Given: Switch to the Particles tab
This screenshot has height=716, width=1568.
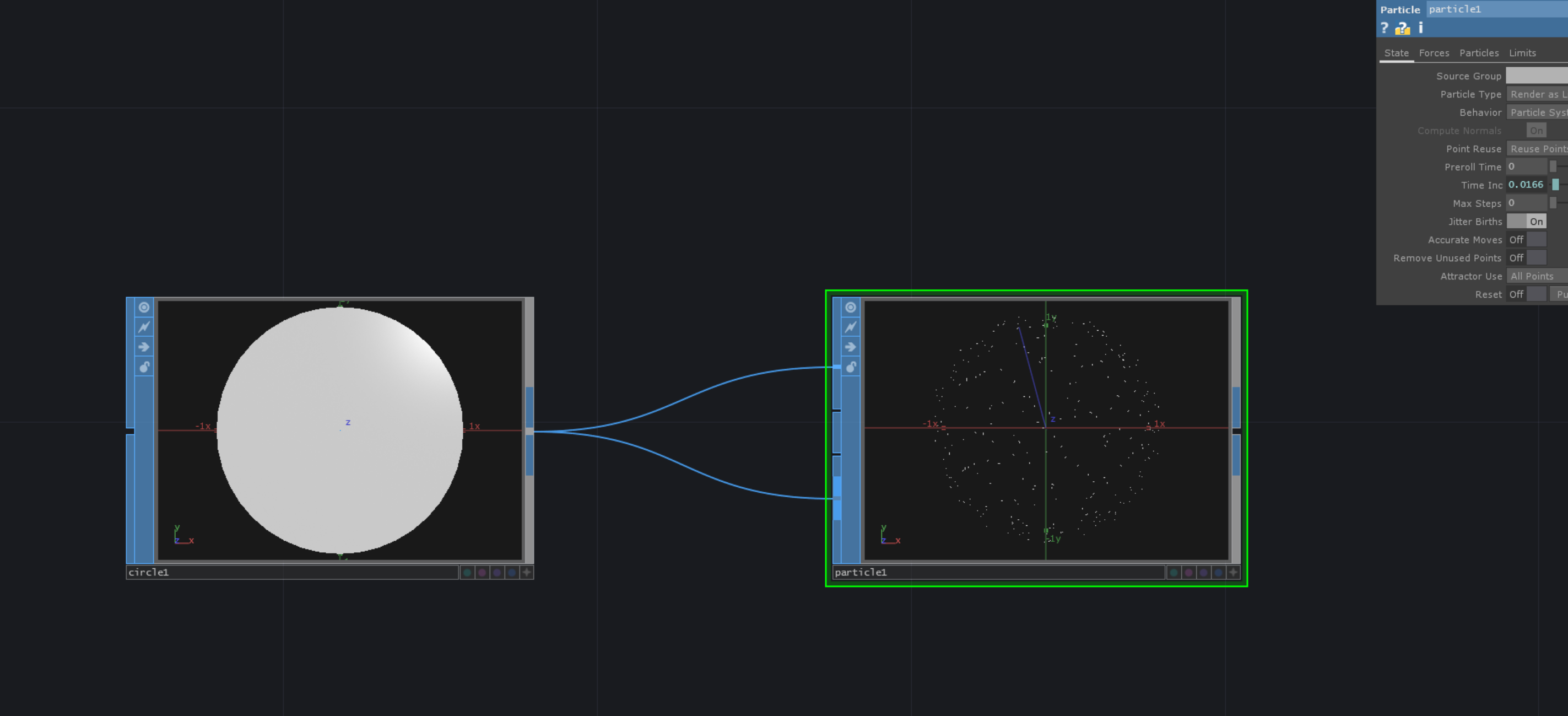Looking at the screenshot, I should [1479, 53].
